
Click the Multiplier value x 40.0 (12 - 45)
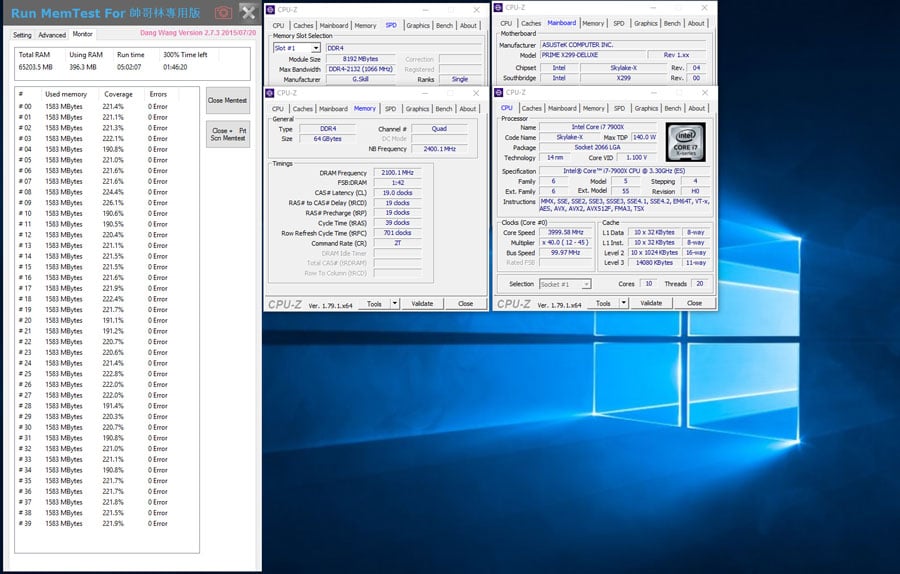tap(565, 242)
